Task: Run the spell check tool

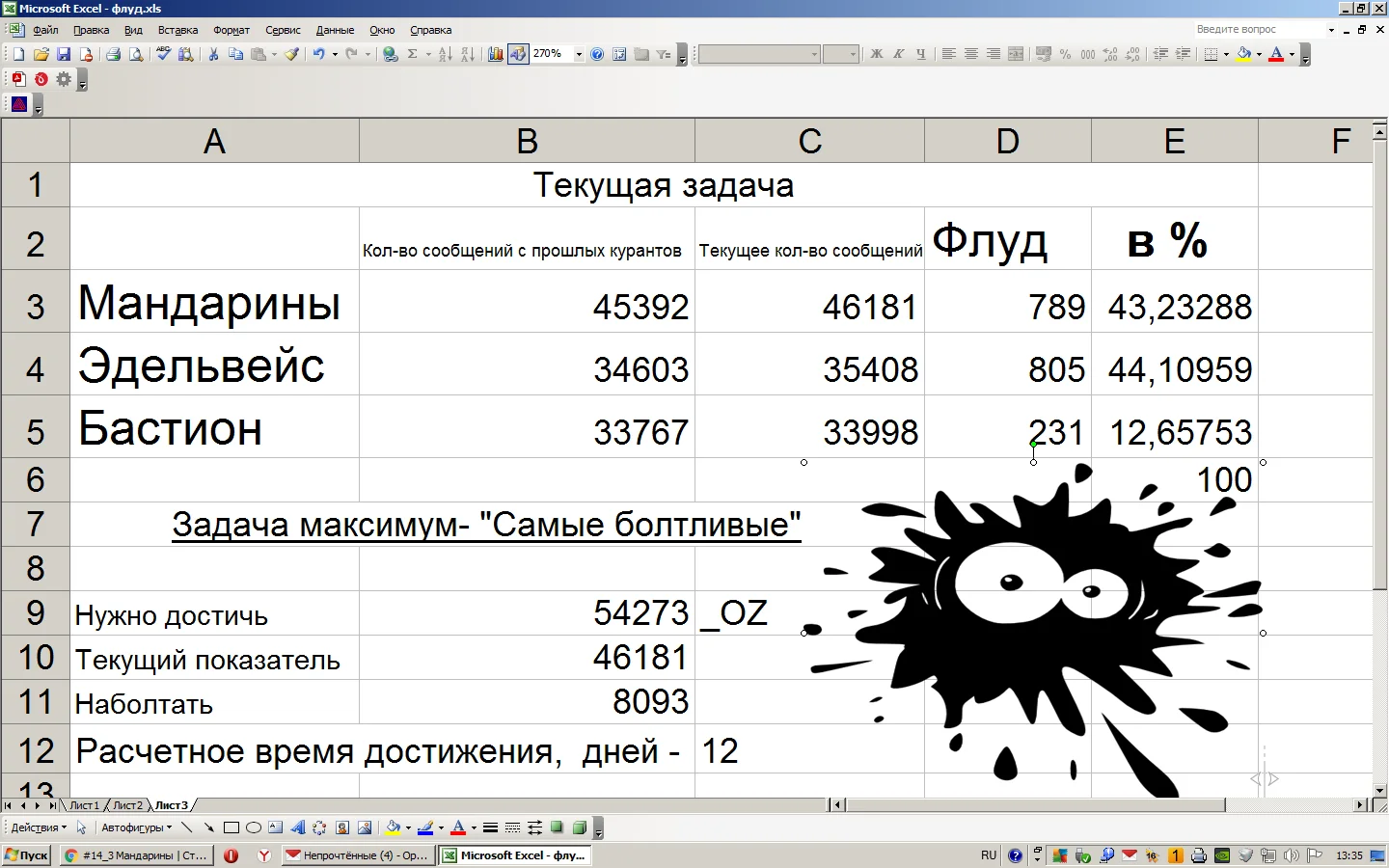Action: tap(163, 54)
